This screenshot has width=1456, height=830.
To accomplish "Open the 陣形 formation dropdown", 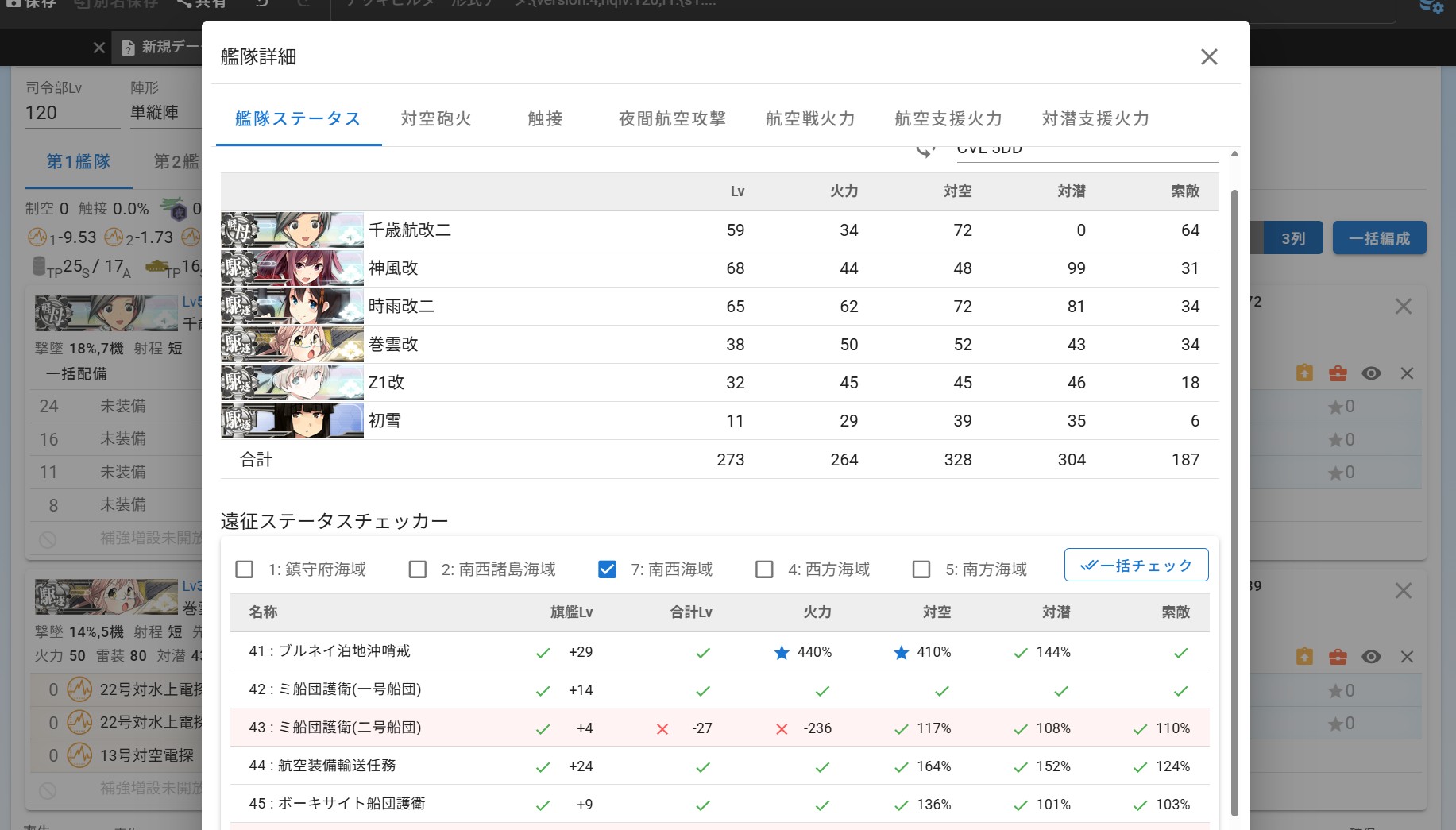I will point(163,112).
